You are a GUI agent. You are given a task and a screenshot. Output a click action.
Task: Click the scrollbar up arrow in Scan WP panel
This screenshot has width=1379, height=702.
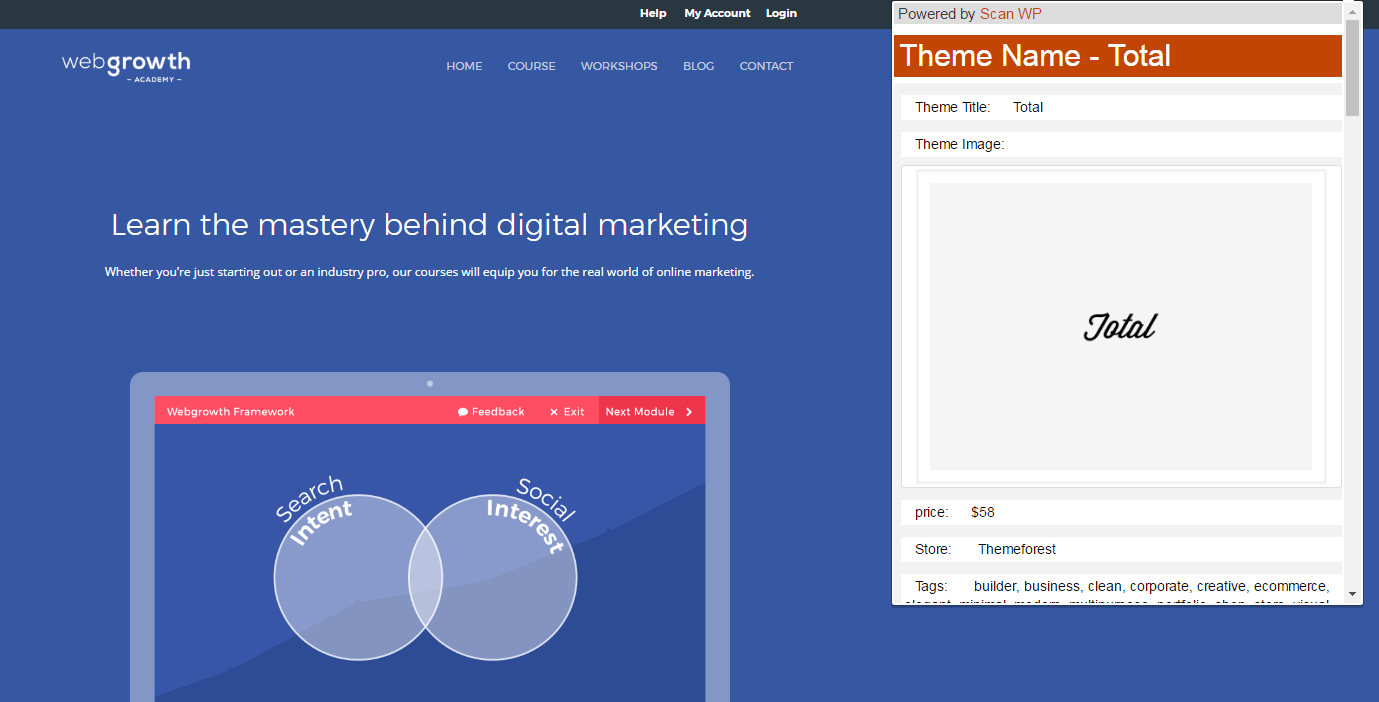(1353, 11)
